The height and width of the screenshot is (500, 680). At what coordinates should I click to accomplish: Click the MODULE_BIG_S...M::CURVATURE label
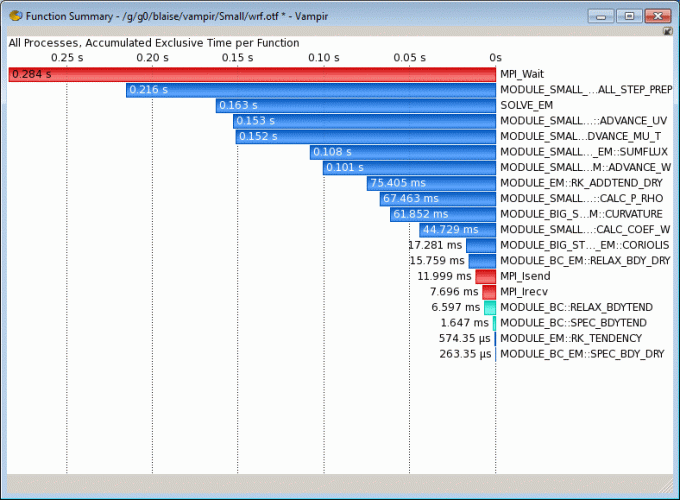pyautogui.click(x=581, y=215)
